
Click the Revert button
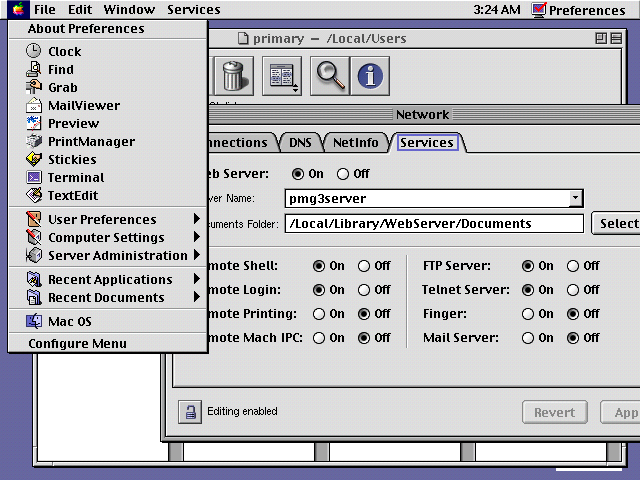point(554,412)
